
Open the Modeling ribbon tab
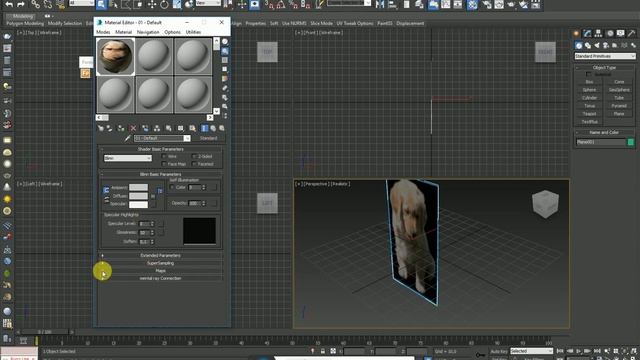click(x=23, y=16)
